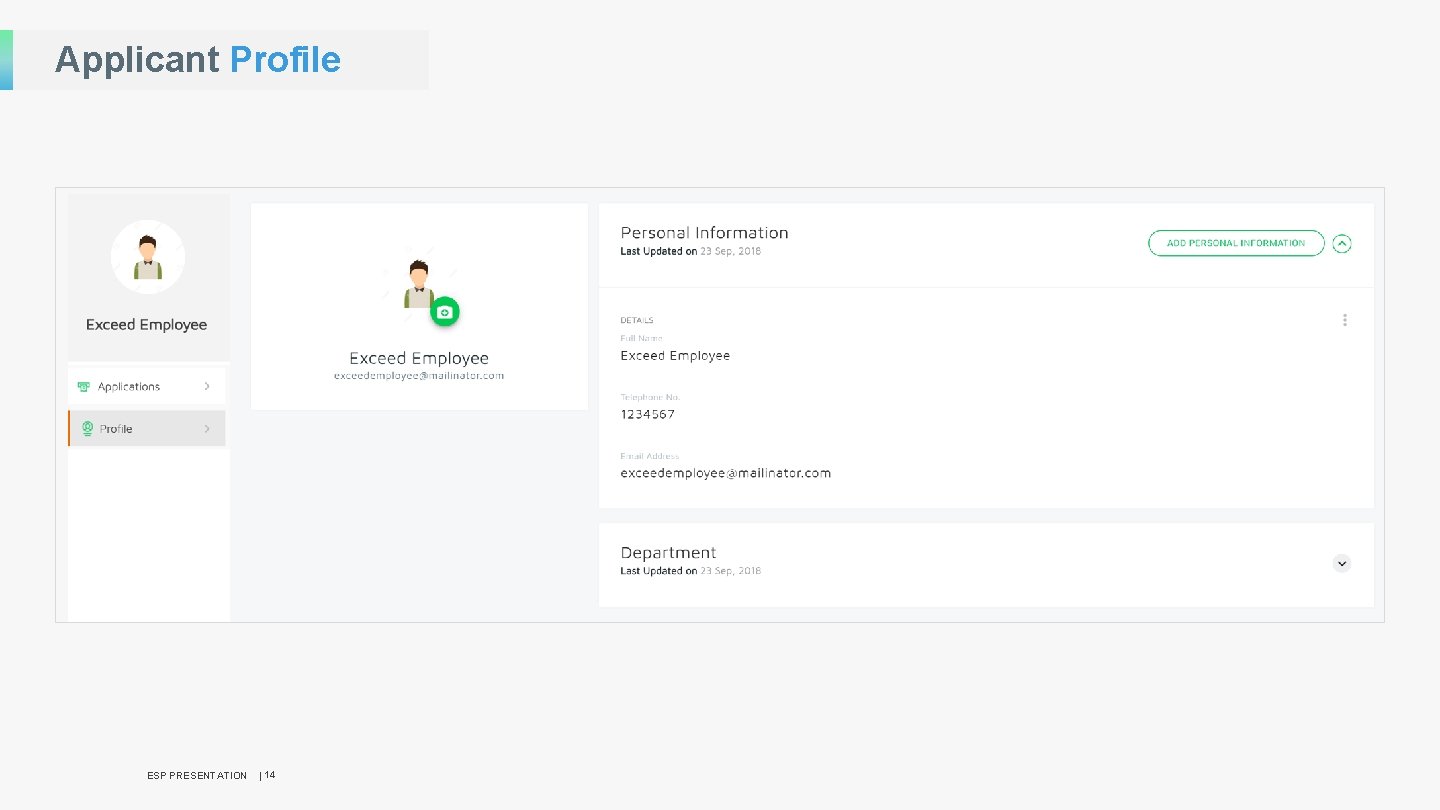This screenshot has height=810, width=1440.
Task: Click the telephone number 1234567
Action: coord(647,414)
